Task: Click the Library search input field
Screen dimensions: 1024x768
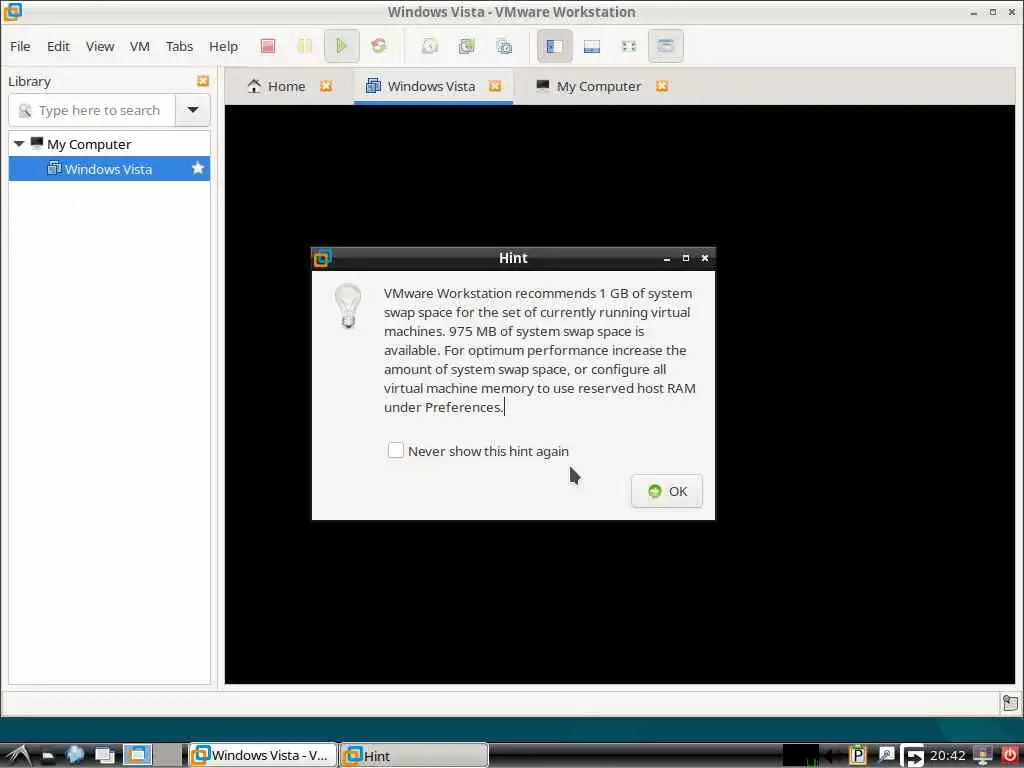Action: click(x=92, y=110)
